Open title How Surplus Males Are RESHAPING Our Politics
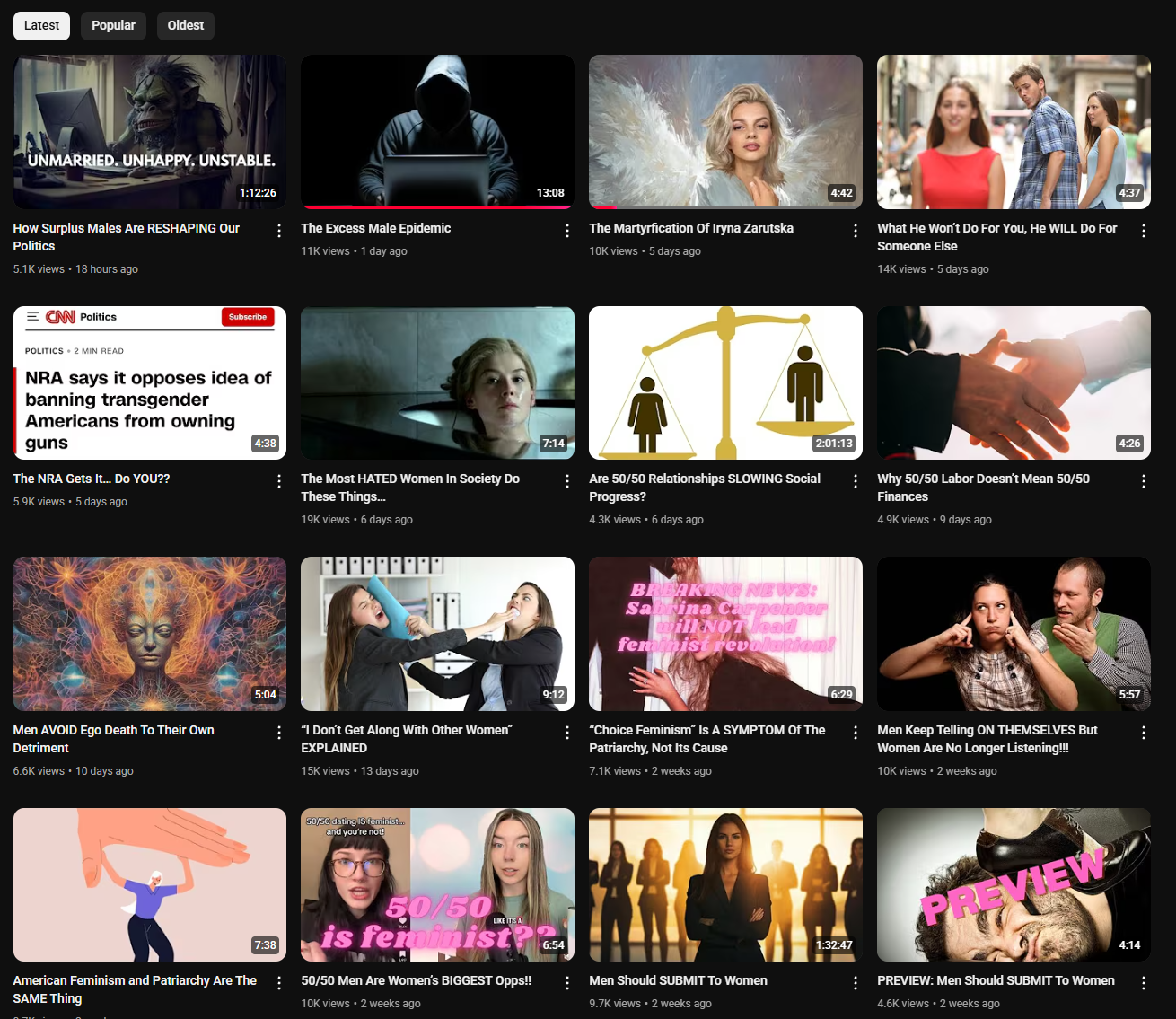The width and height of the screenshot is (1176, 1019). [x=126, y=237]
